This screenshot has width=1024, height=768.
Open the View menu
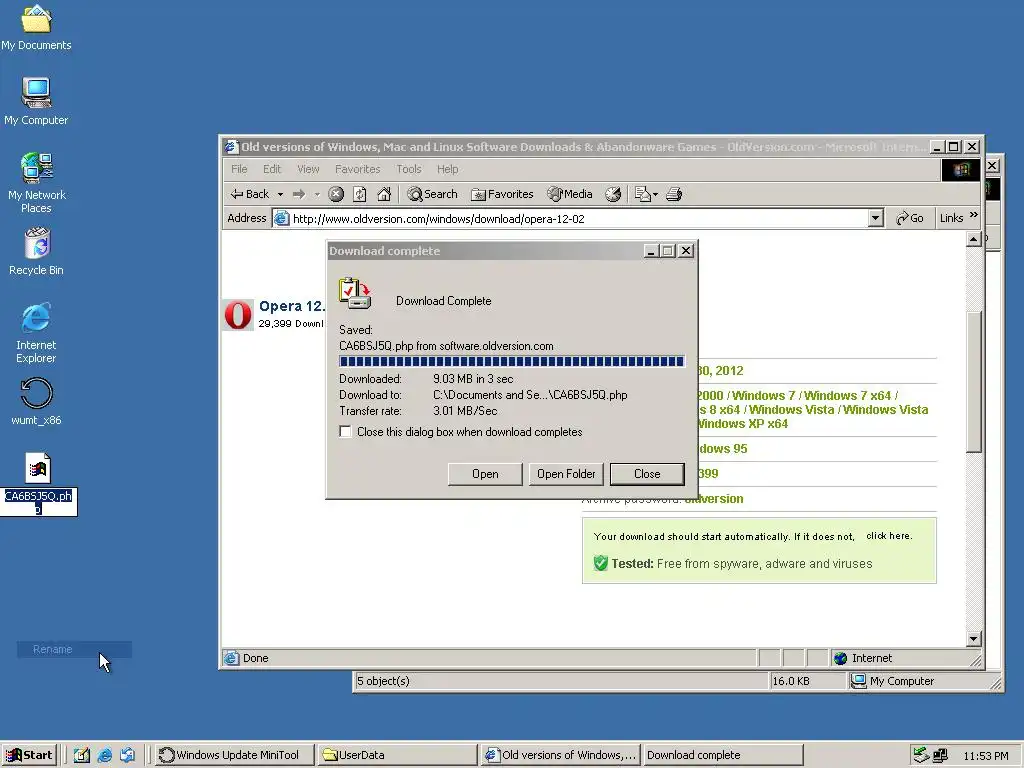[308, 169]
